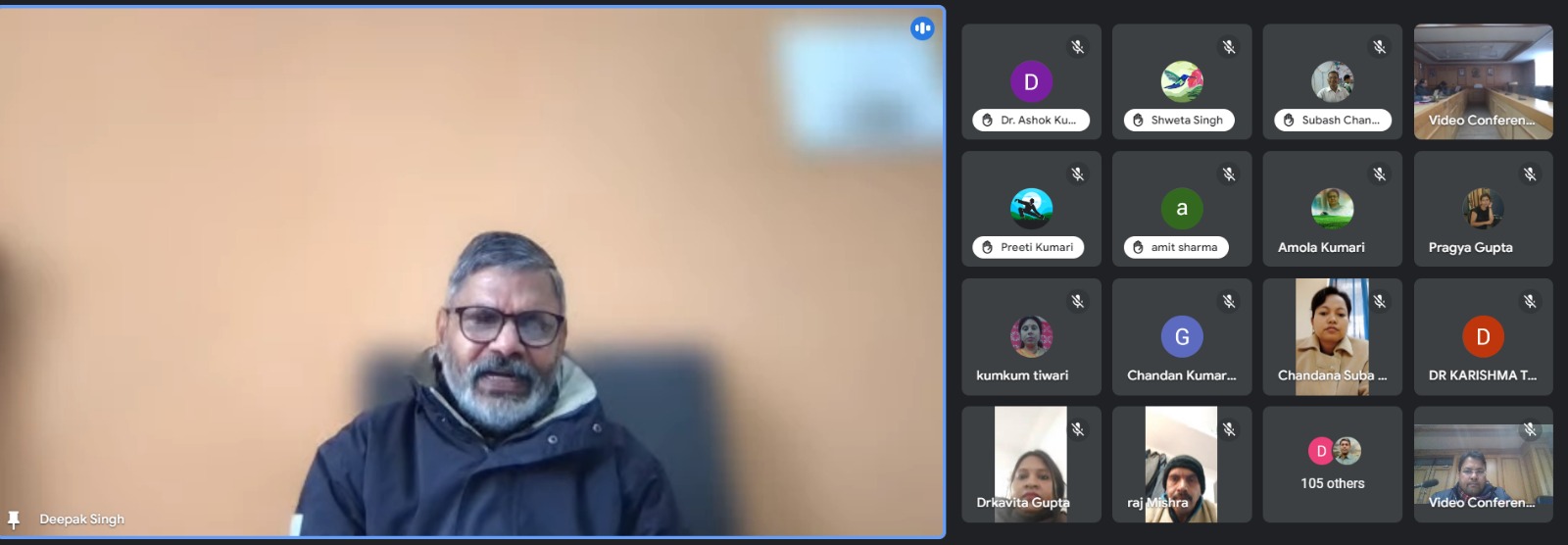Click Amola Kumari's avatar photo
This screenshot has height=545, width=1568.
click(1333, 209)
